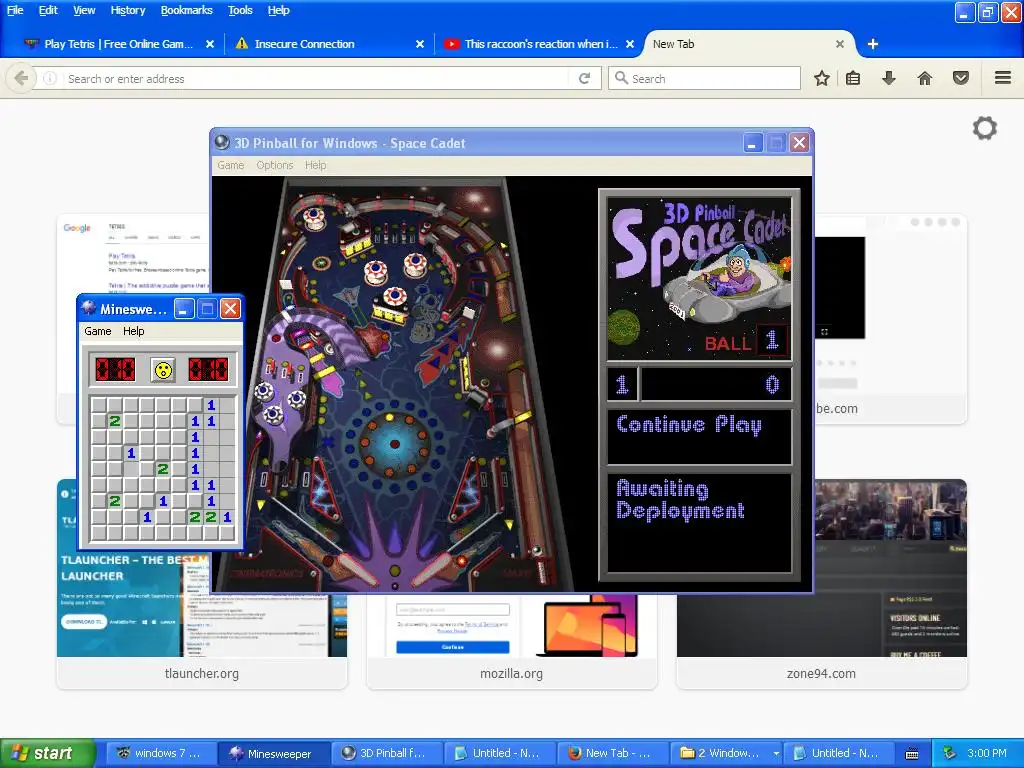Open the Firefox hamburger menu
Viewport: 1024px width, 768px height.
click(x=1003, y=78)
